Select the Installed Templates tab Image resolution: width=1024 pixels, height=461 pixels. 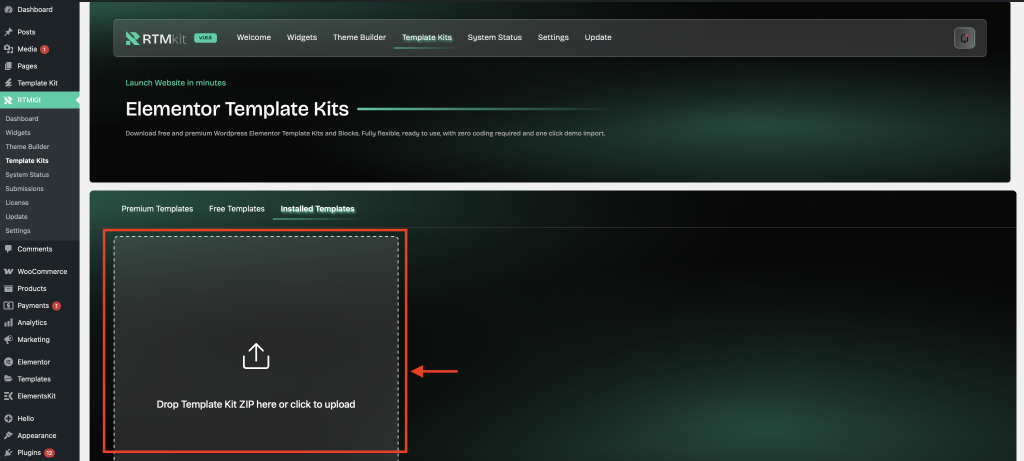click(317, 209)
